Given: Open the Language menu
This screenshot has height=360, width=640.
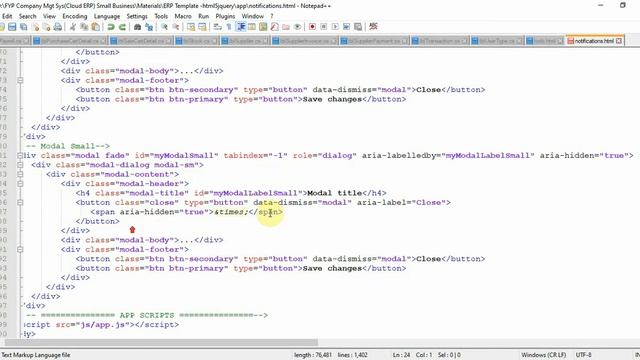Looking at the screenshot, I should [107, 16].
